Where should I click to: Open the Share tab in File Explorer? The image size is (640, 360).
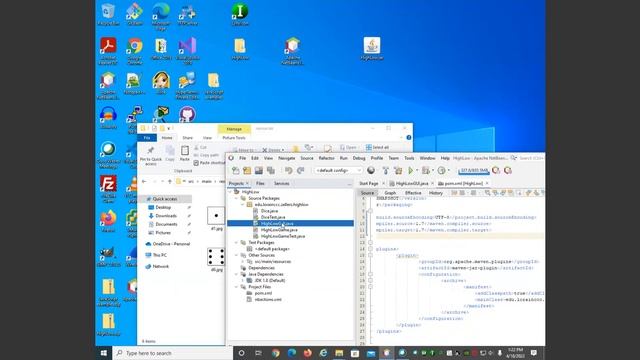187,138
